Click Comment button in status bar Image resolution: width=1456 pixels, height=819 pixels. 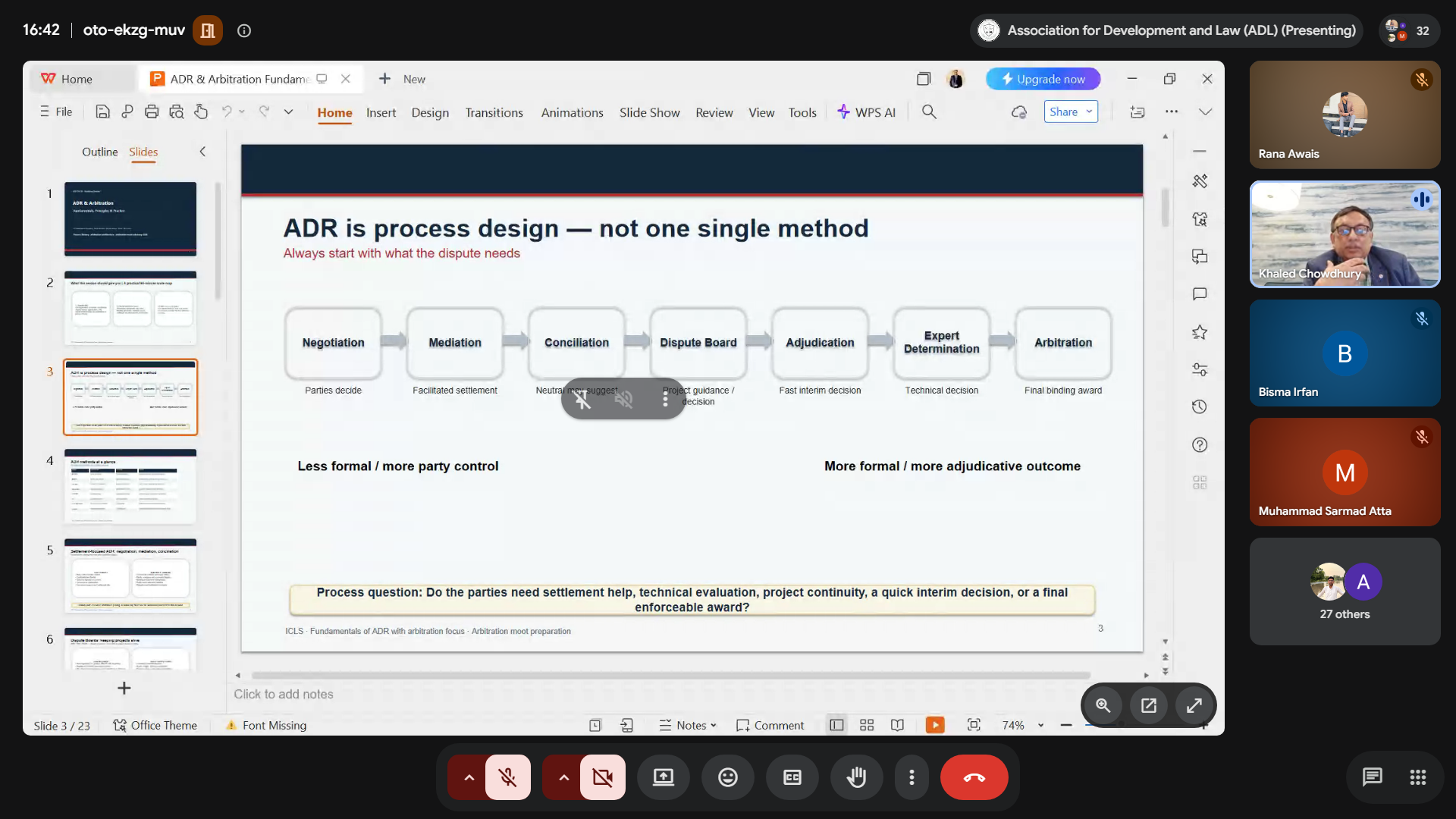[770, 725]
